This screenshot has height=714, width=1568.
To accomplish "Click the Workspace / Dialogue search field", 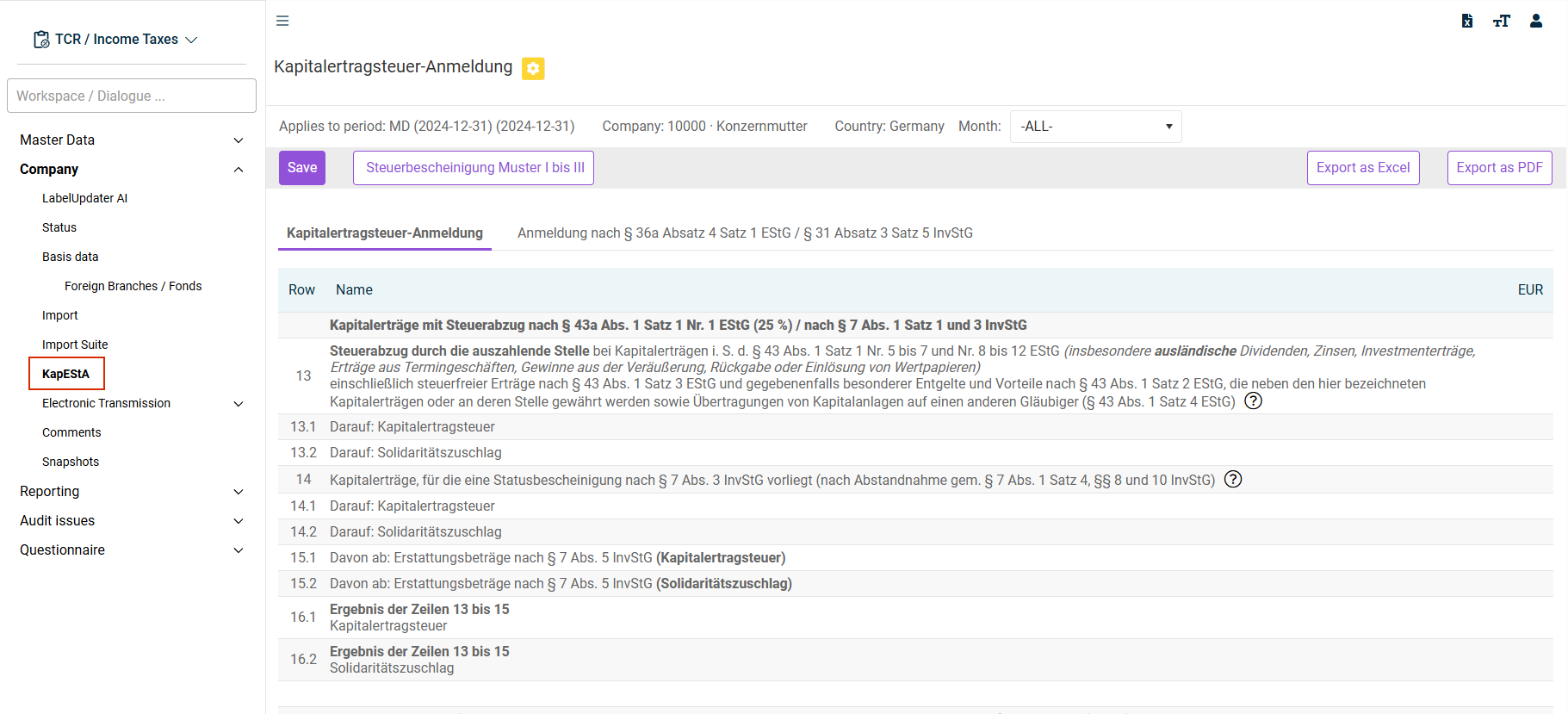I will click(x=132, y=96).
